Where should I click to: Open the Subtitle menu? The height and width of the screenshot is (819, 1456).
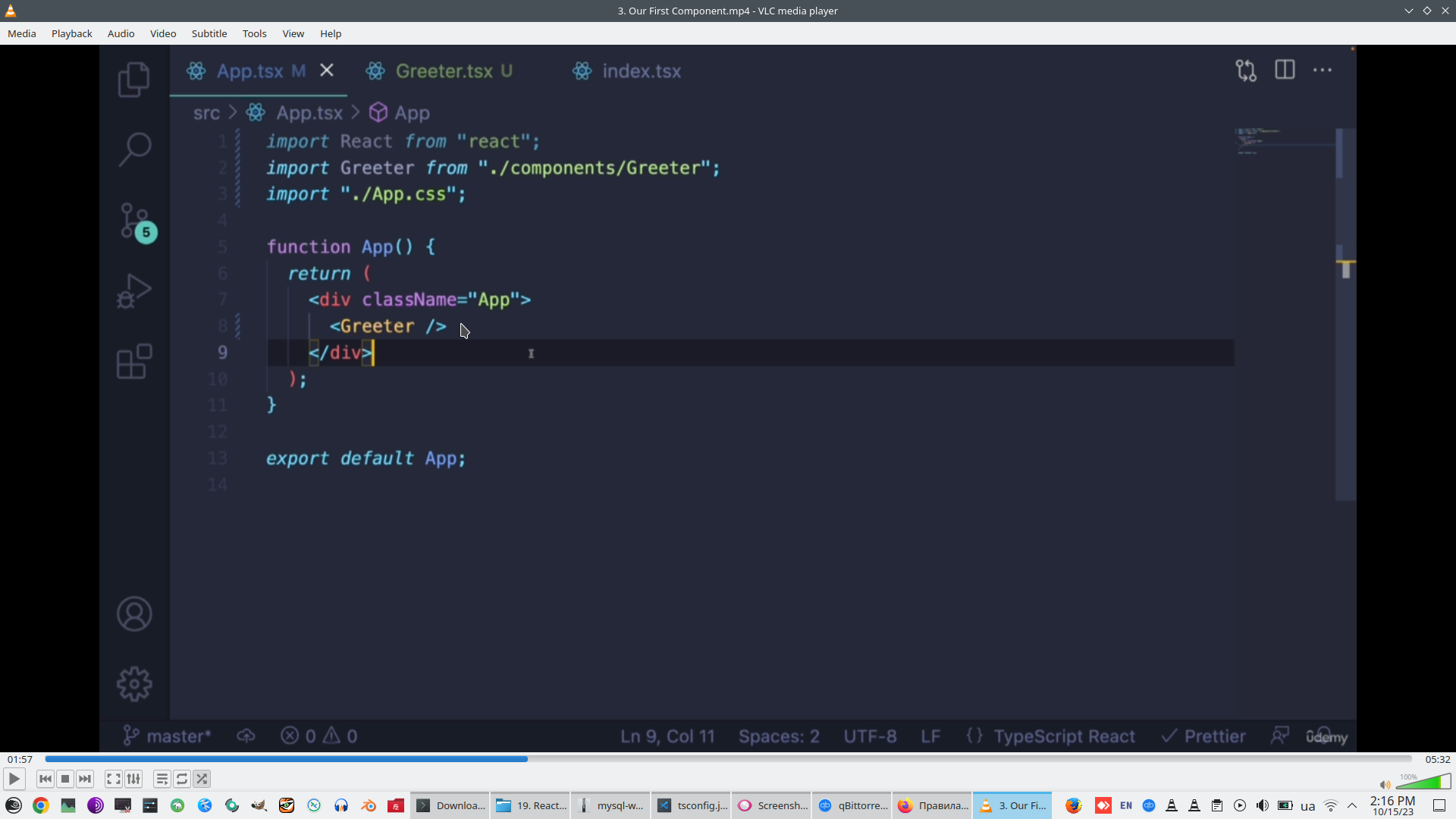tap(209, 33)
